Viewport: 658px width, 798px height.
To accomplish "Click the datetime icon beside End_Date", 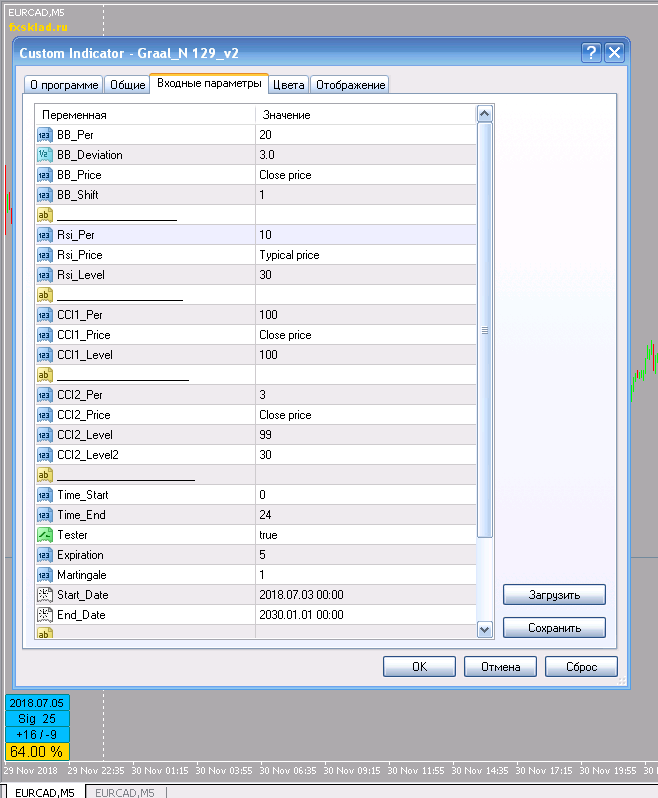I will point(45,615).
